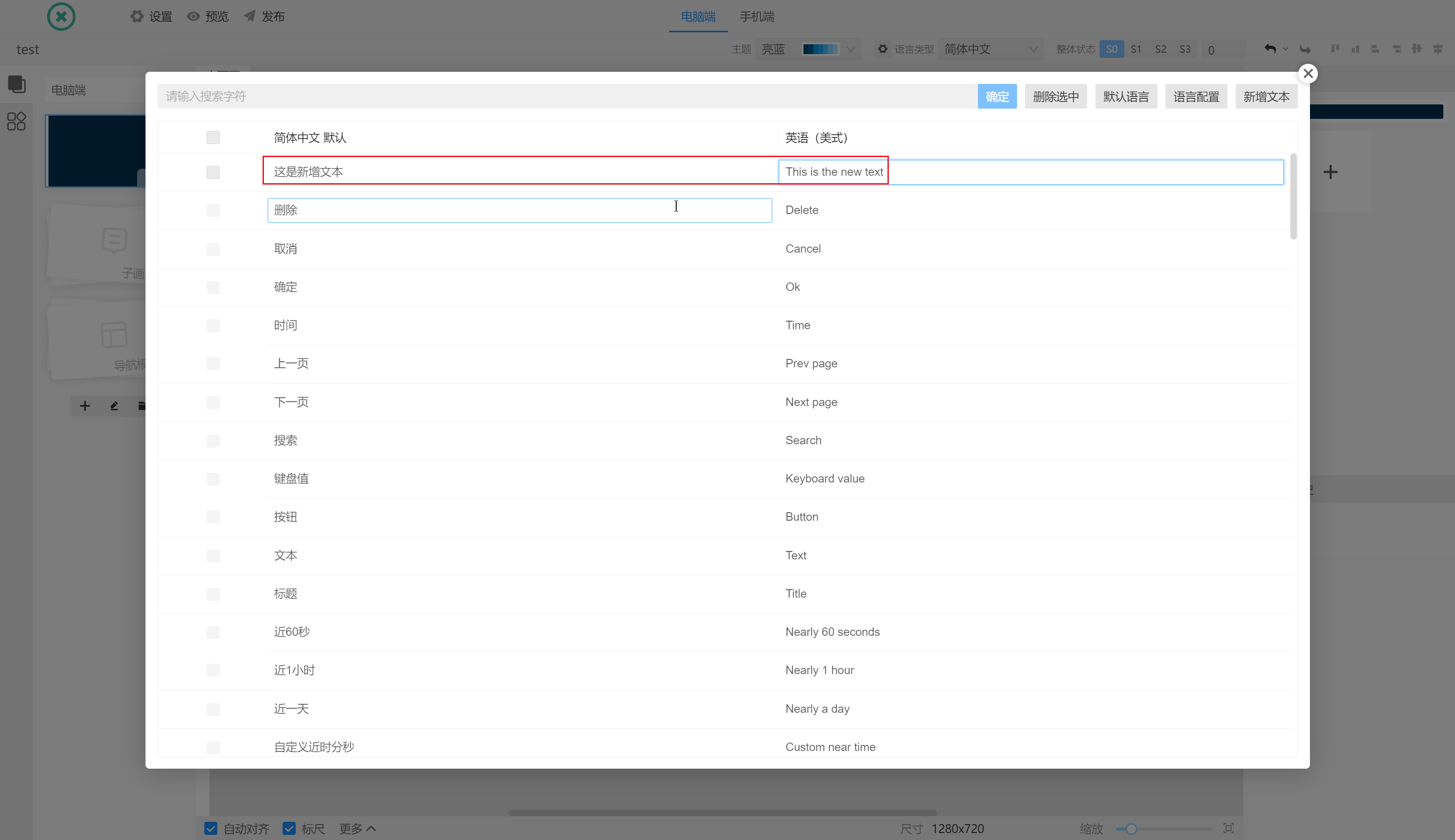The height and width of the screenshot is (840, 1455).
Task: Switch to the 手机端 tab
Action: (756, 16)
